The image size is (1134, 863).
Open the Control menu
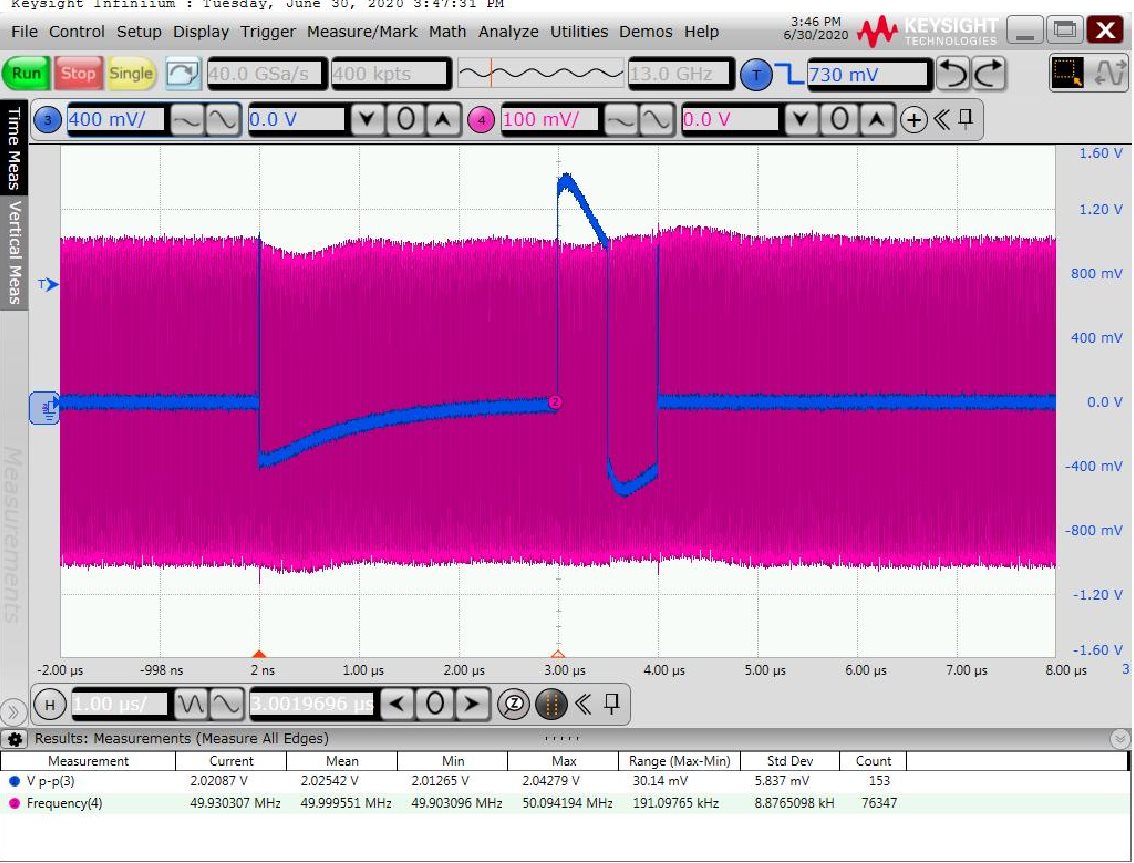tap(77, 32)
